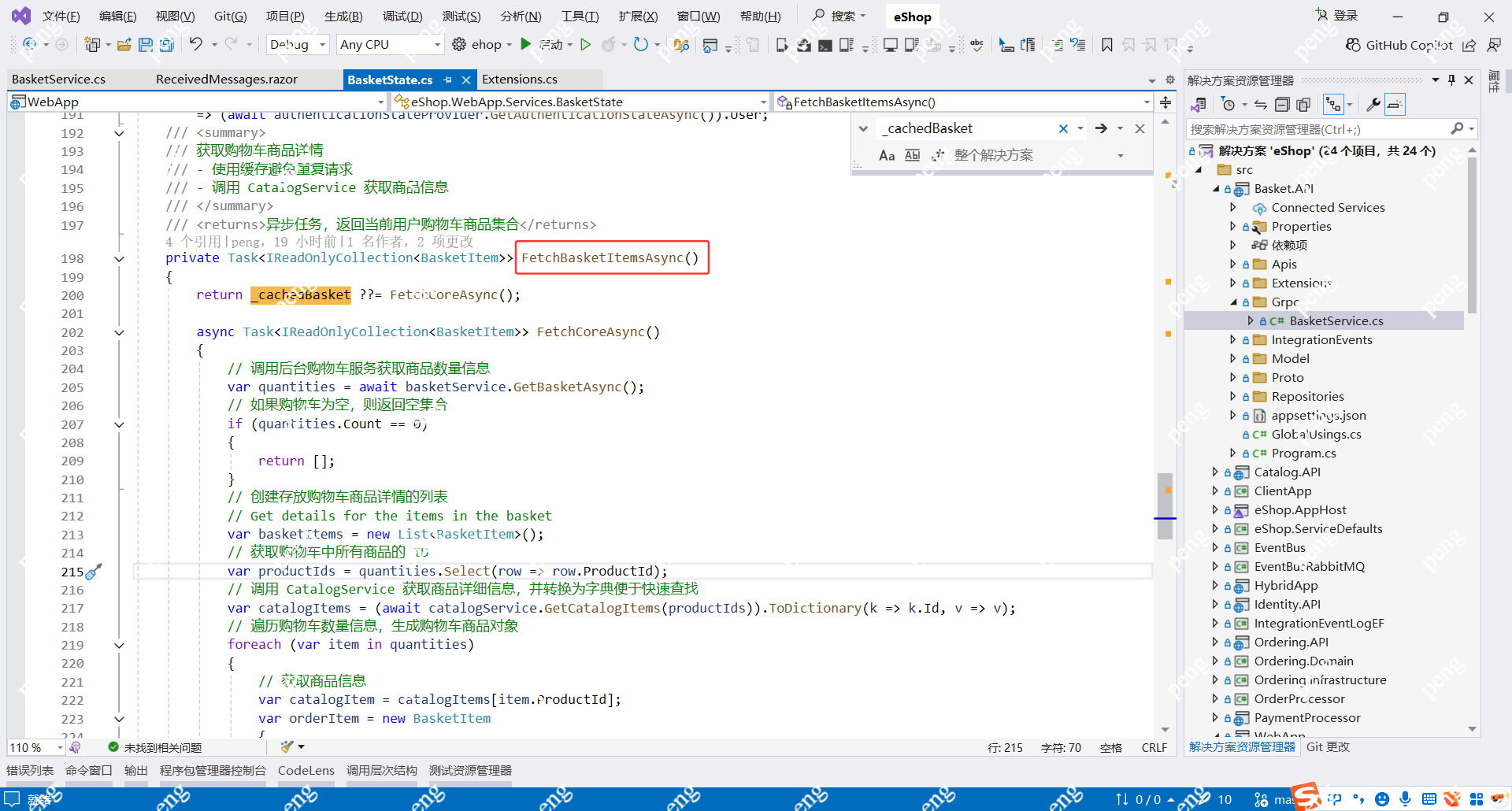Switch to the Extensions.cs tab
This screenshot has height=811, width=1512.
(x=519, y=79)
